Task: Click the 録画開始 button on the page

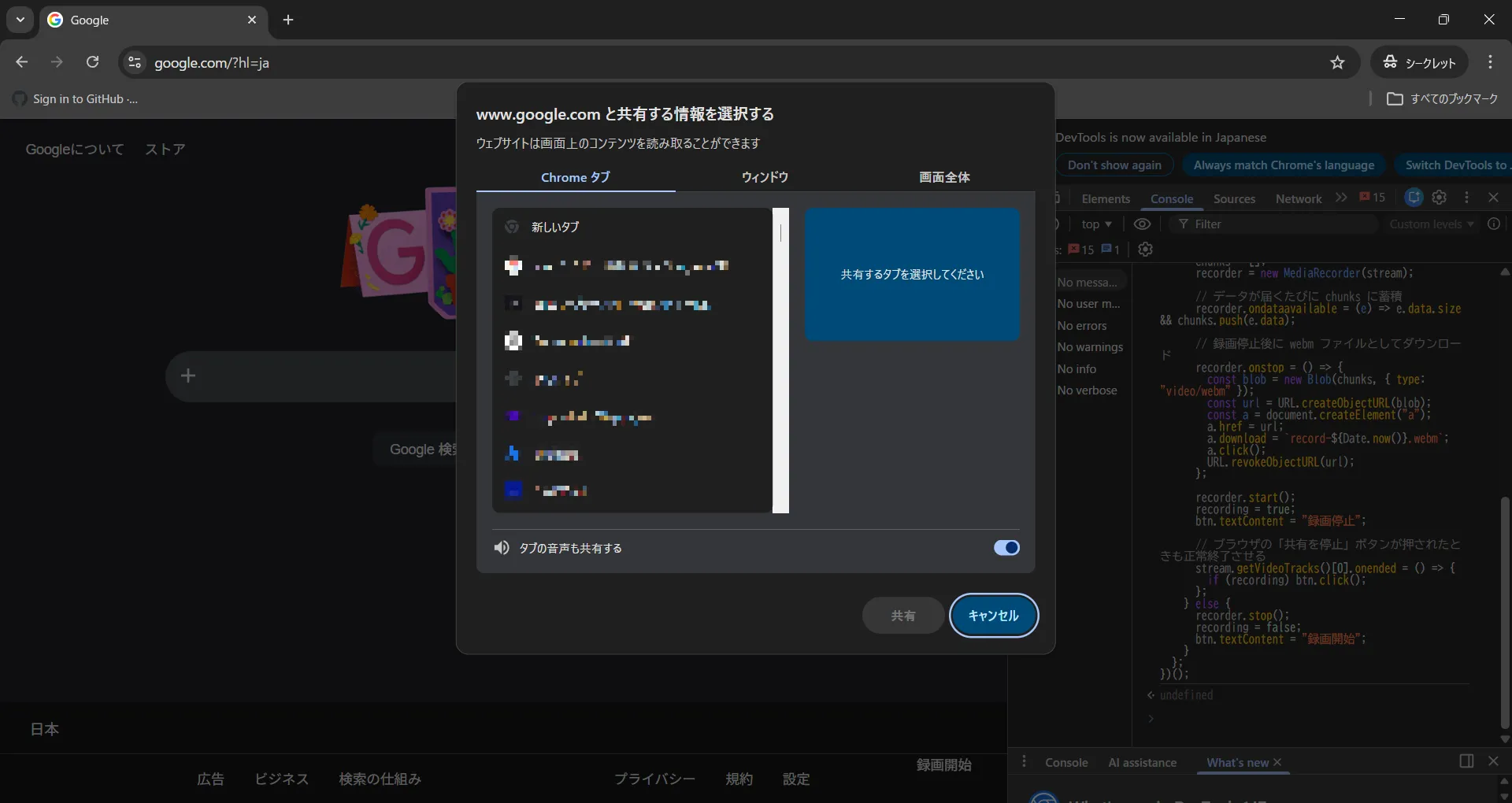Action: click(943, 765)
